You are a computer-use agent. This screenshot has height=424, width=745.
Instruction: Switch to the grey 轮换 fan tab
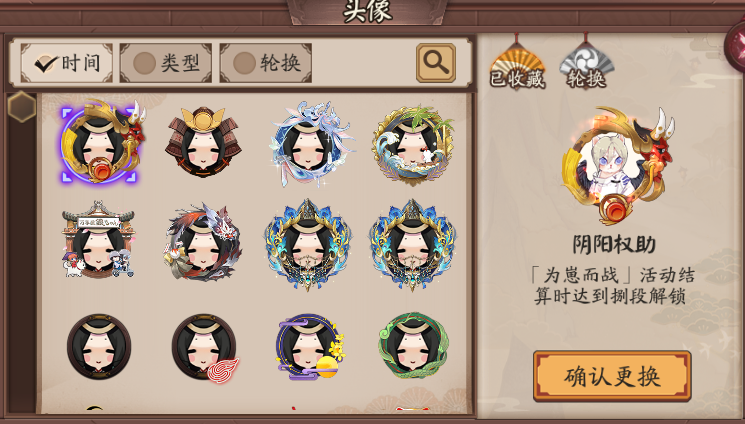point(586,65)
